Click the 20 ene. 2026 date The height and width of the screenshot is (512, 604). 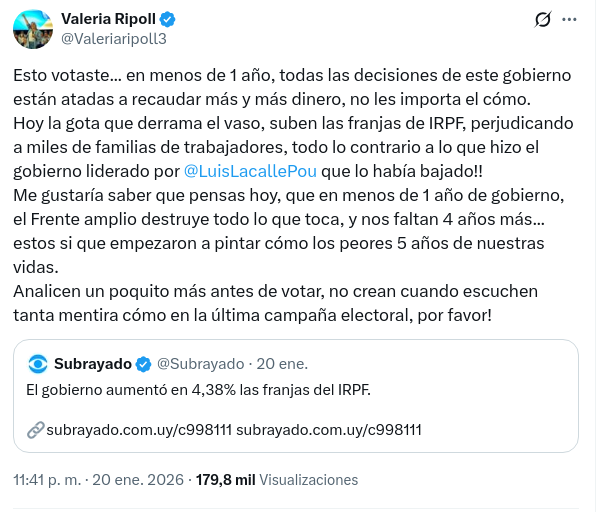(139, 480)
